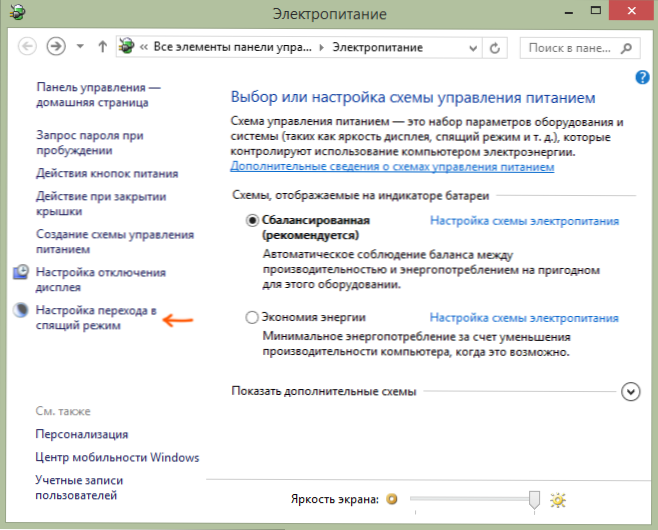Go up one level with the up arrow
This screenshot has height=530, width=658.
[x=102, y=46]
